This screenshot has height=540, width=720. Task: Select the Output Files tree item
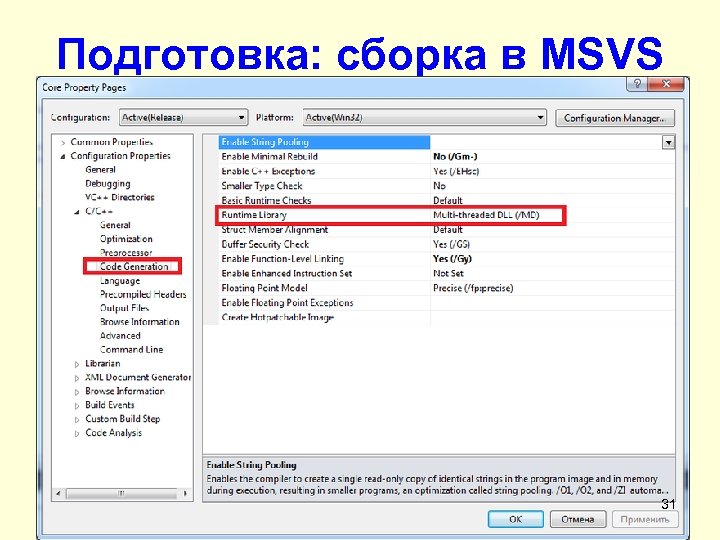point(124,308)
